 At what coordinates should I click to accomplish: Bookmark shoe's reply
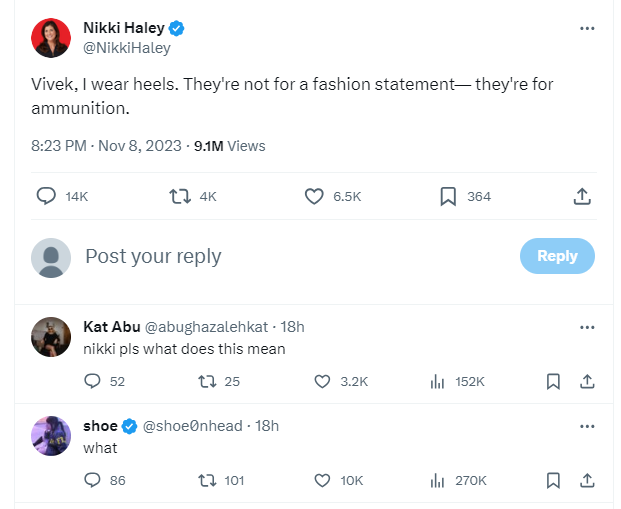(x=553, y=480)
